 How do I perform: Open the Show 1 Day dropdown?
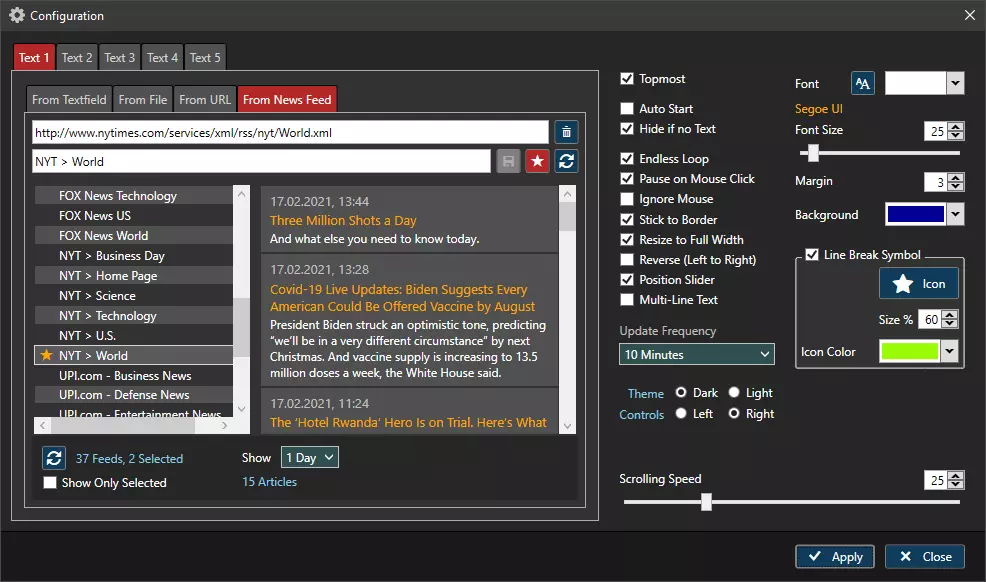pyautogui.click(x=309, y=458)
